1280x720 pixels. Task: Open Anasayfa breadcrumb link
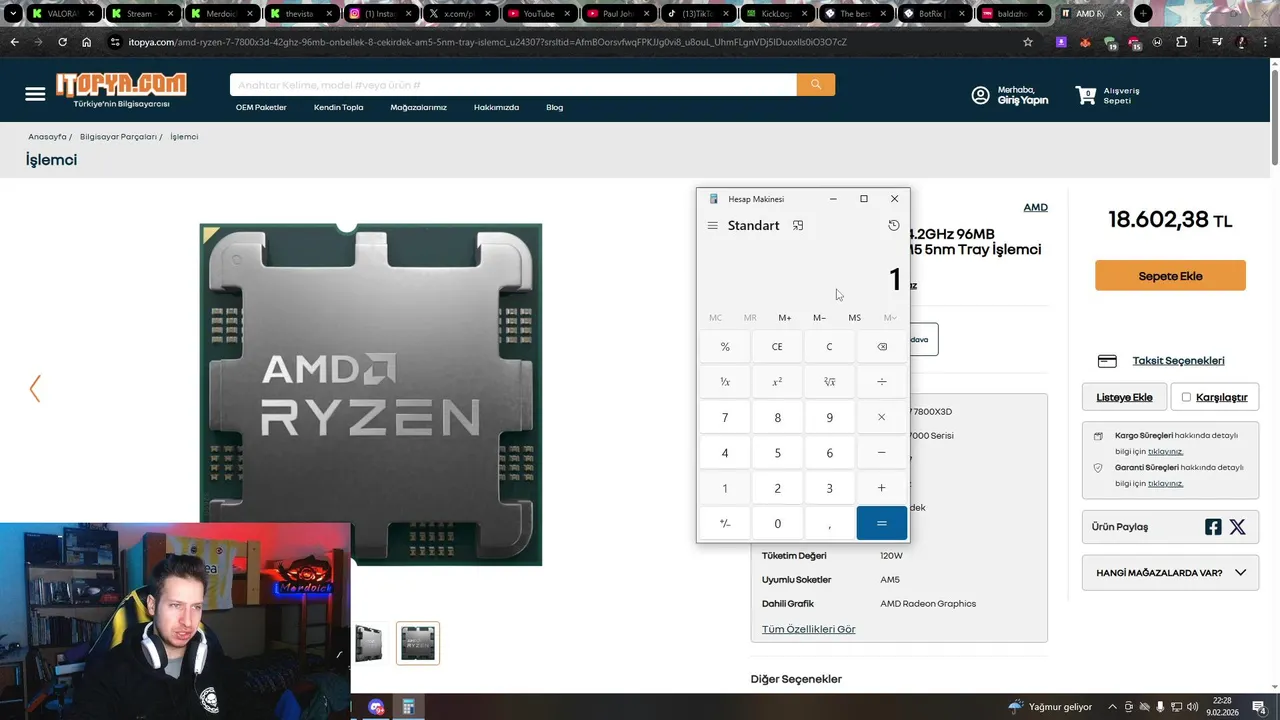pos(47,136)
